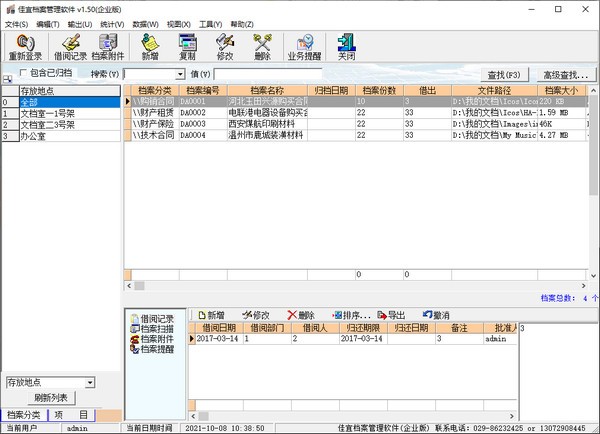Click the main table horizontal scrollbar thumb
This screenshot has width=600, height=434.
pos(139,286)
